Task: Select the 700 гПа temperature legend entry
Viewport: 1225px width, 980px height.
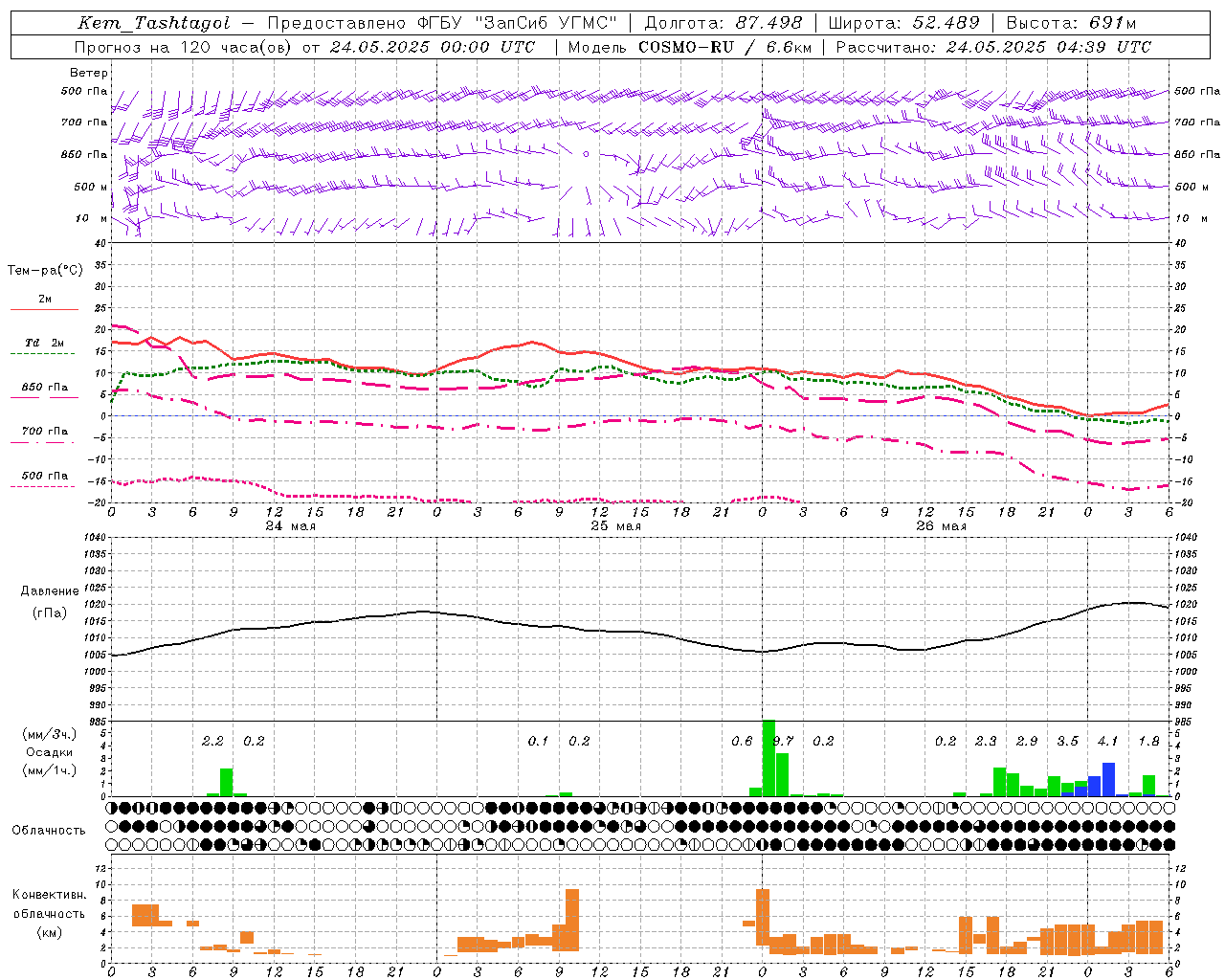Action: (x=45, y=432)
